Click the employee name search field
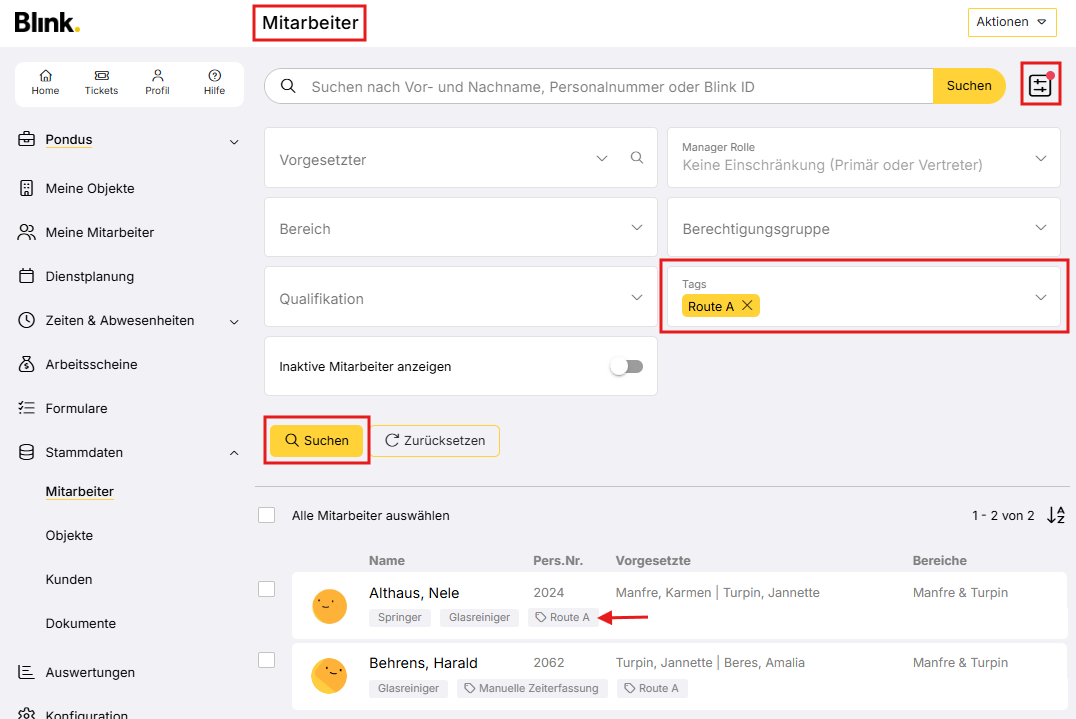The image size is (1076, 719). click(600, 86)
